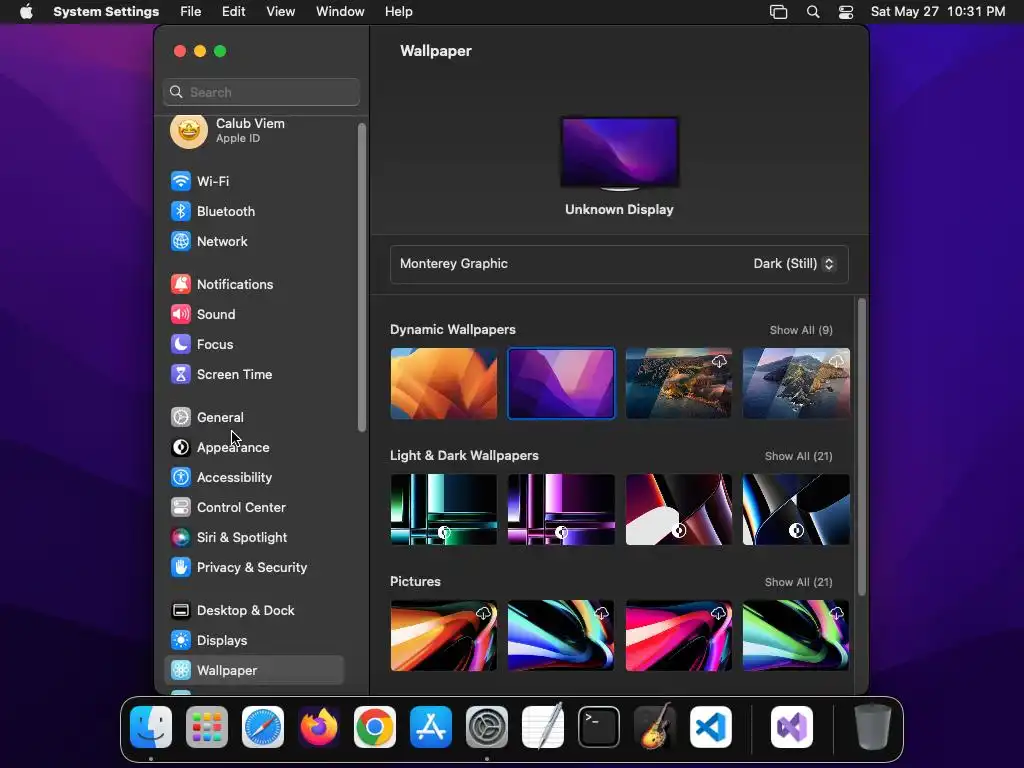This screenshot has height=768, width=1024.
Task: Open the Dark (Still) appearance dropdown
Action: [x=793, y=264]
